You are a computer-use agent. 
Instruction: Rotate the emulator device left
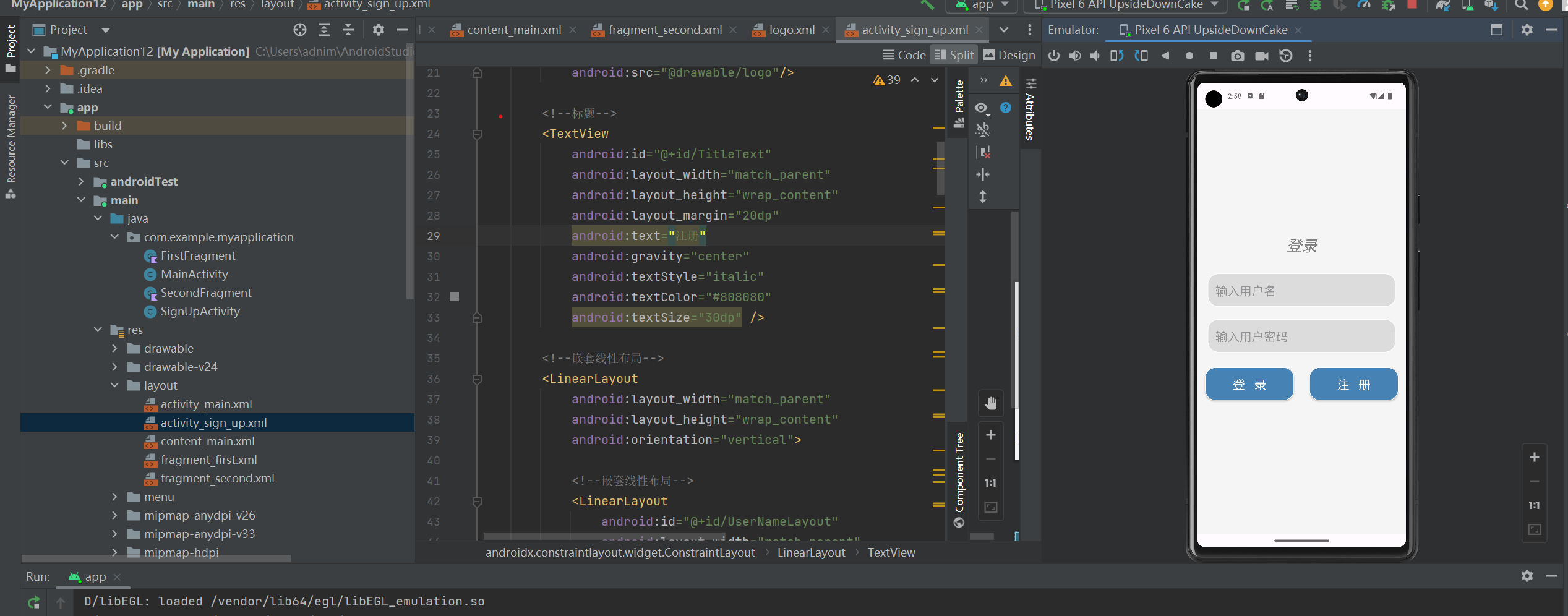pyautogui.click(x=1116, y=56)
